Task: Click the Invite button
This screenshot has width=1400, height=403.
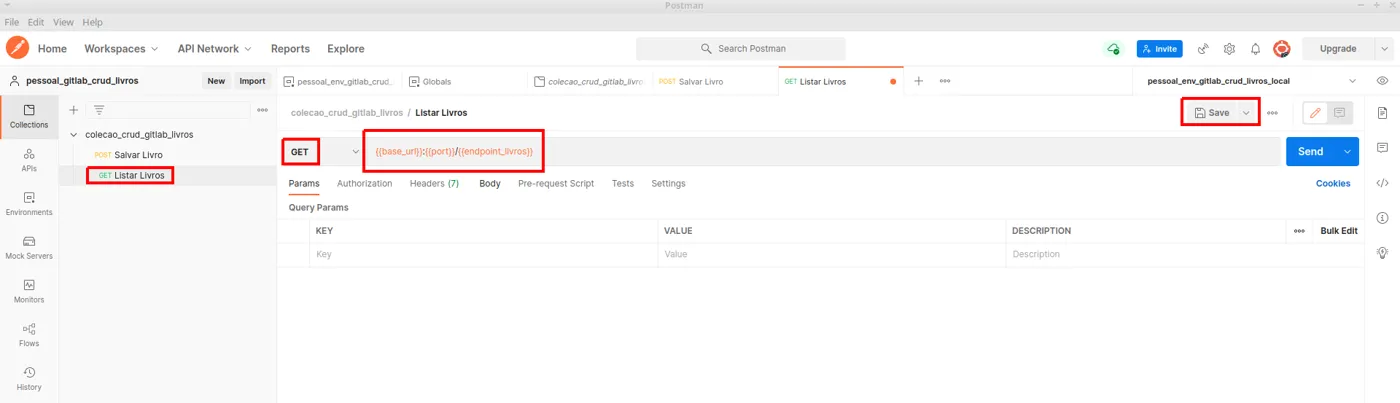Action: [x=1159, y=49]
